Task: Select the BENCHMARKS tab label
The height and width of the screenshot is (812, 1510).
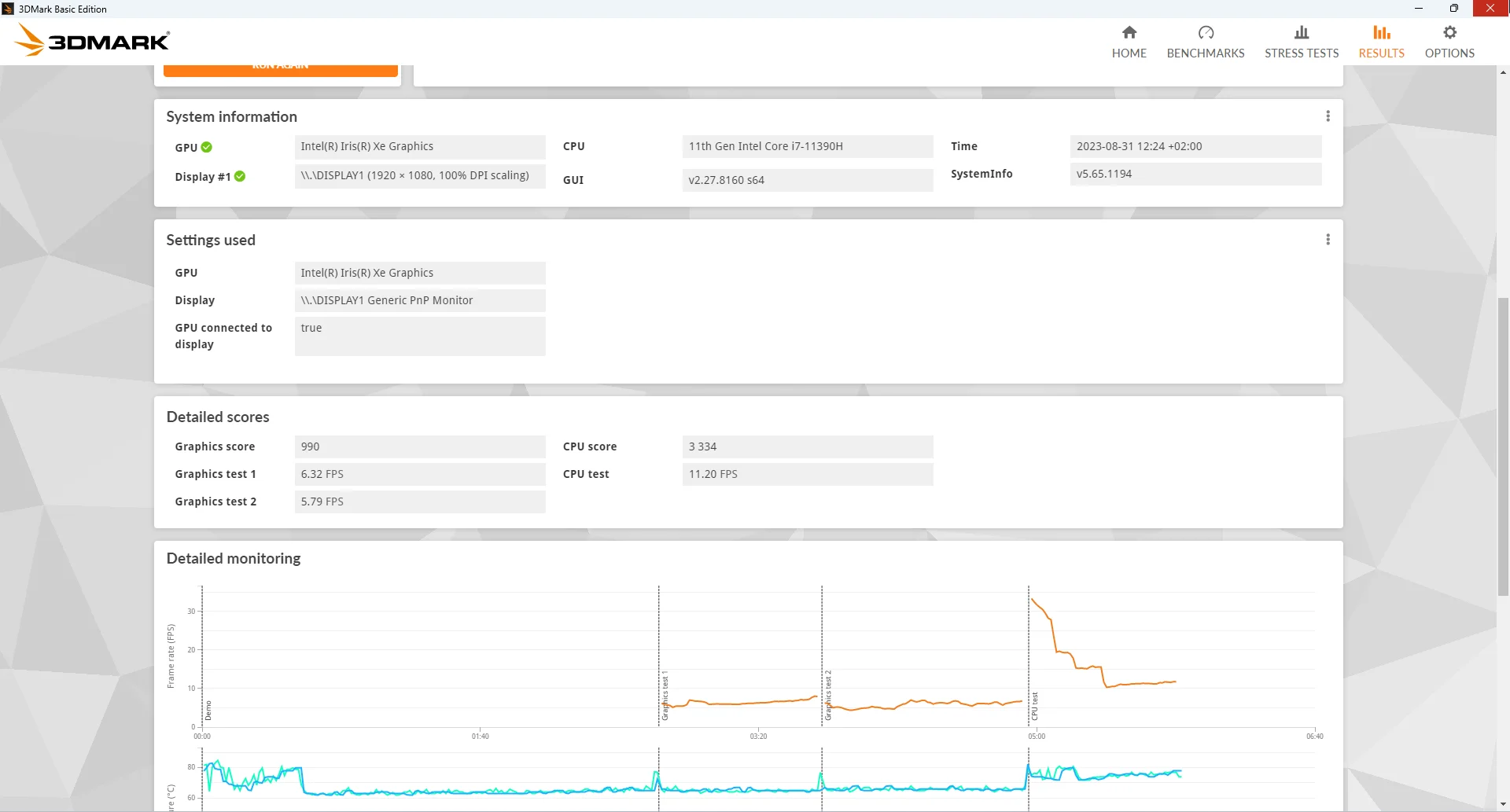Action: 1205,53
